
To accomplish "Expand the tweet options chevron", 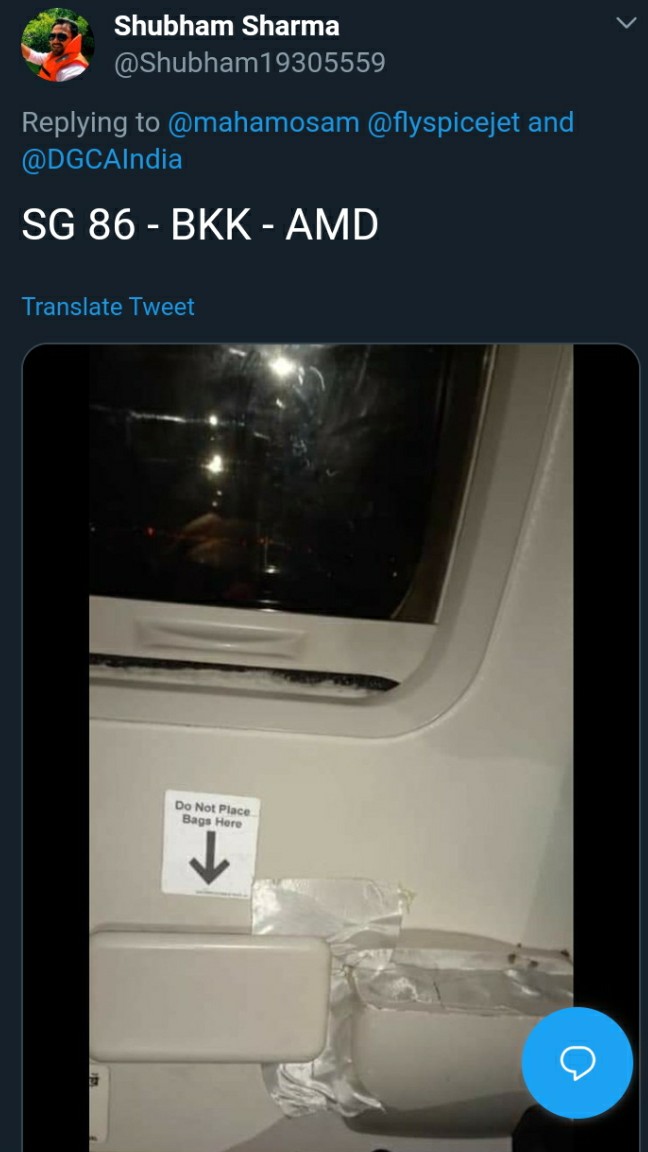I will point(626,23).
